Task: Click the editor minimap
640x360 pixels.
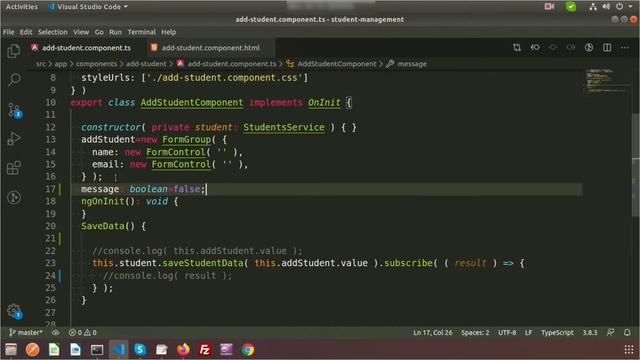Action: tap(607, 81)
